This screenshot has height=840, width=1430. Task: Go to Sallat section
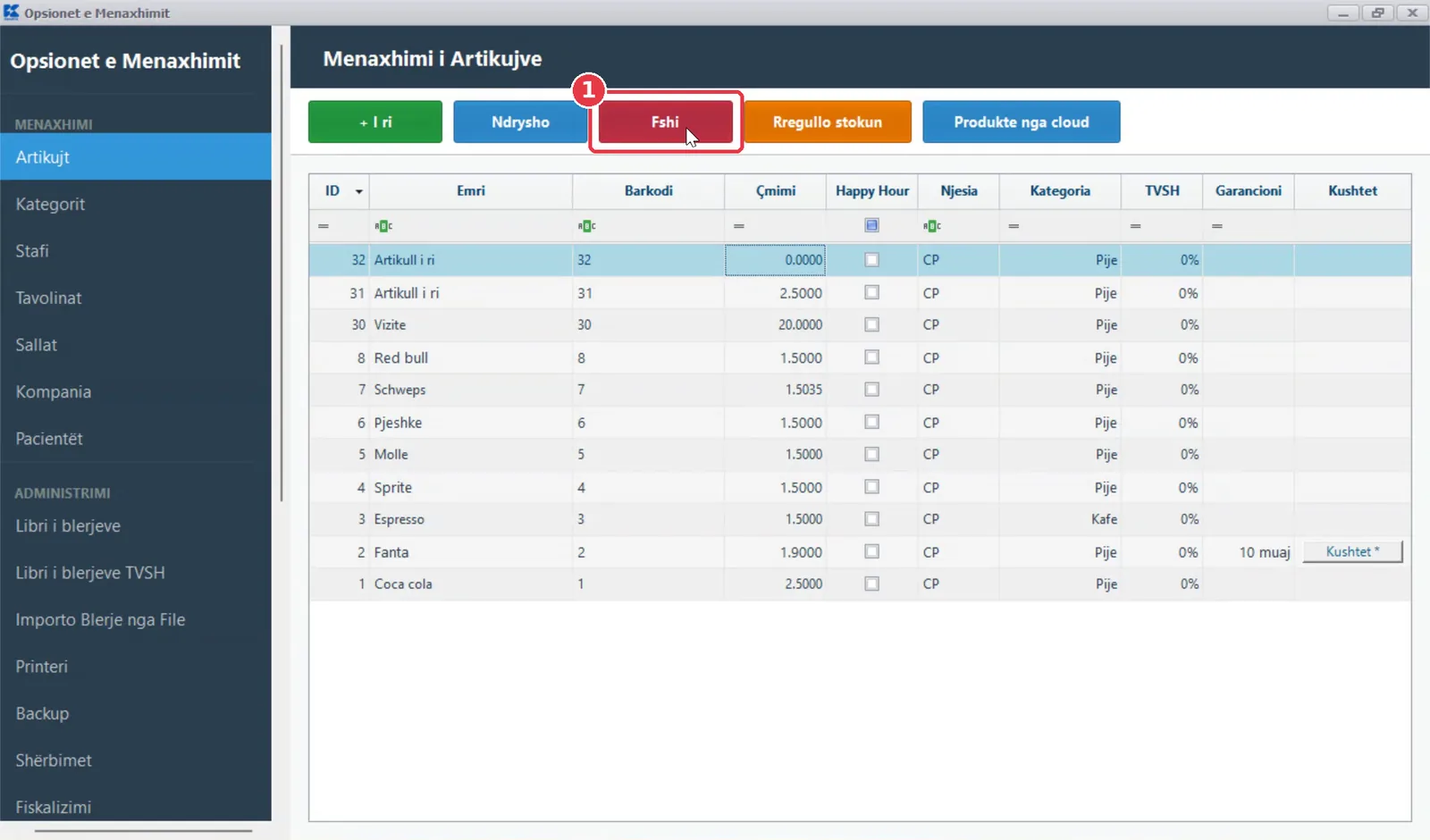pyautogui.click(x=136, y=345)
